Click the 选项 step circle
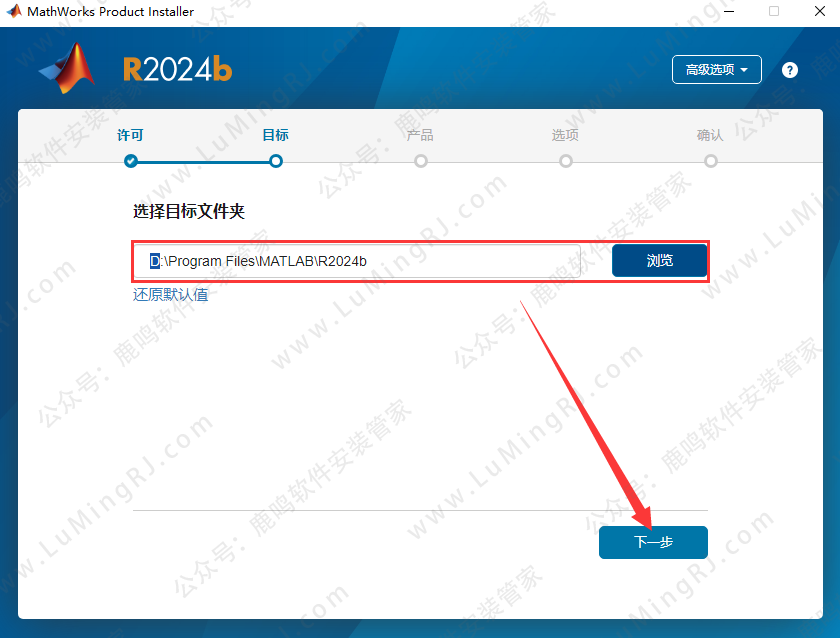Image resolution: width=840 pixels, height=638 pixels. [566, 161]
